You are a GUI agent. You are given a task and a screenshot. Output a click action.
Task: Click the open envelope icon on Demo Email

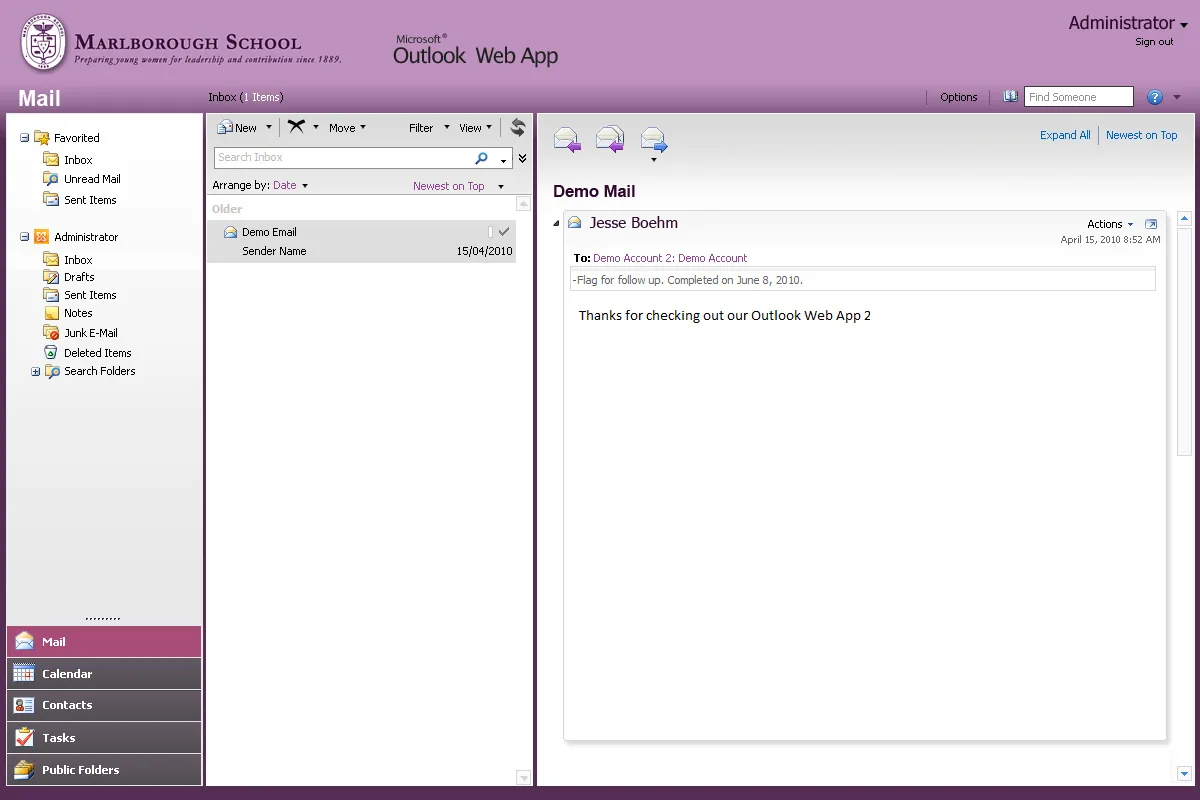pyautogui.click(x=230, y=232)
